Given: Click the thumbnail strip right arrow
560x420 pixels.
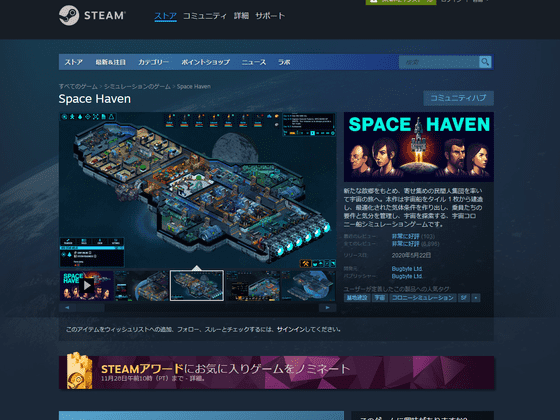Looking at the screenshot, I should coord(328,308).
